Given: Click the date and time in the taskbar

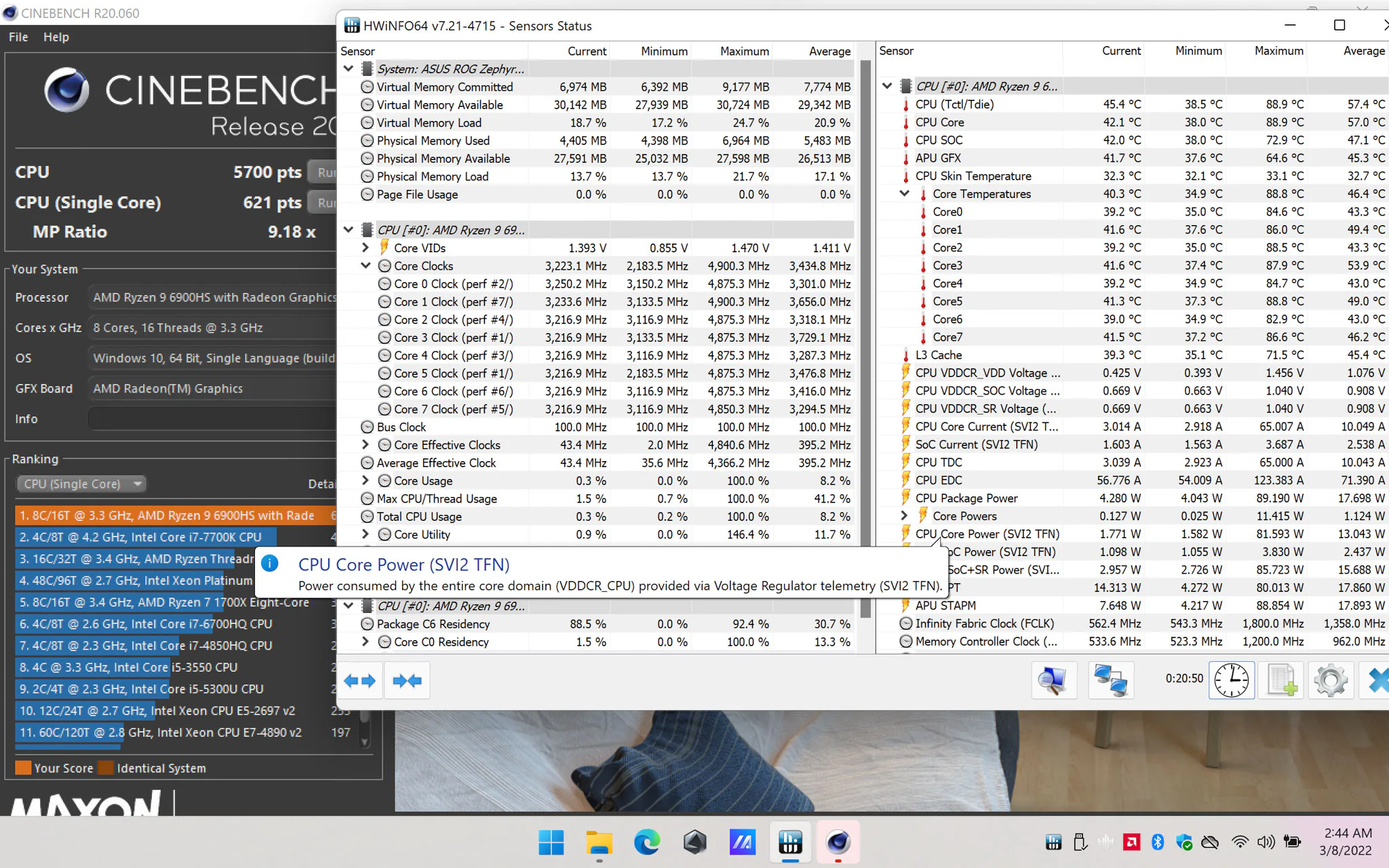Looking at the screenshot, I should click(1346, 842).
